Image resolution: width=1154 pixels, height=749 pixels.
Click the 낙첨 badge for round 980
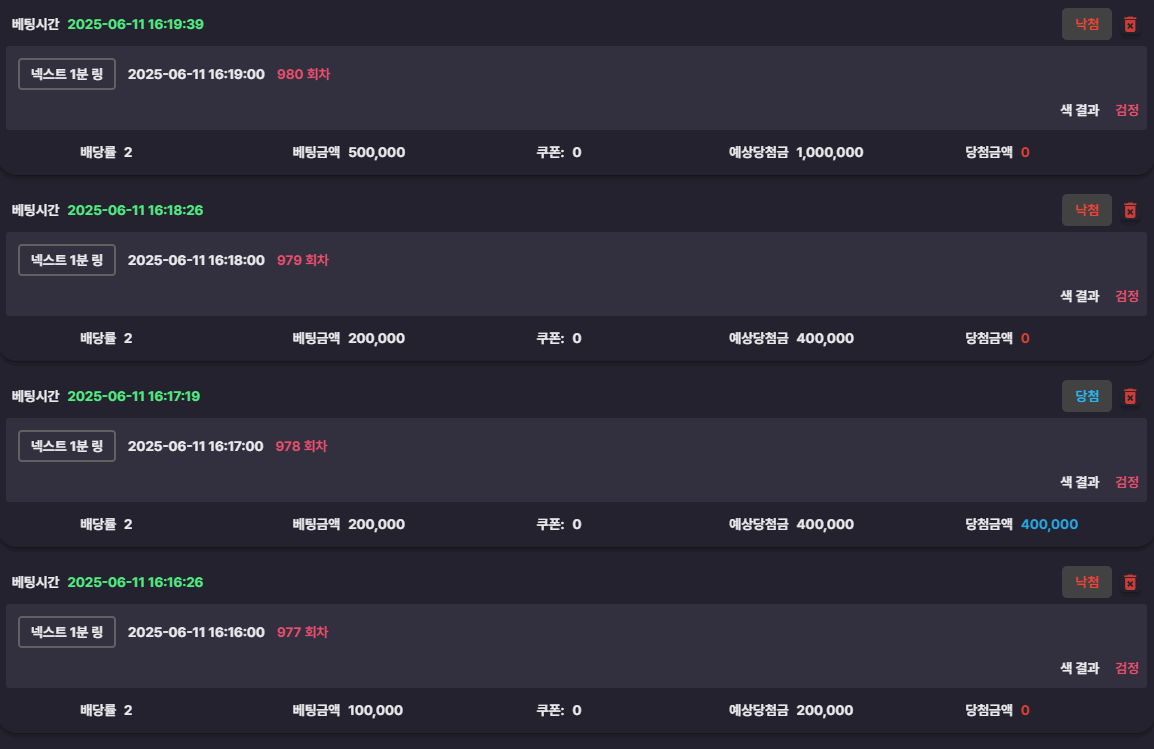coord(1086,24)
